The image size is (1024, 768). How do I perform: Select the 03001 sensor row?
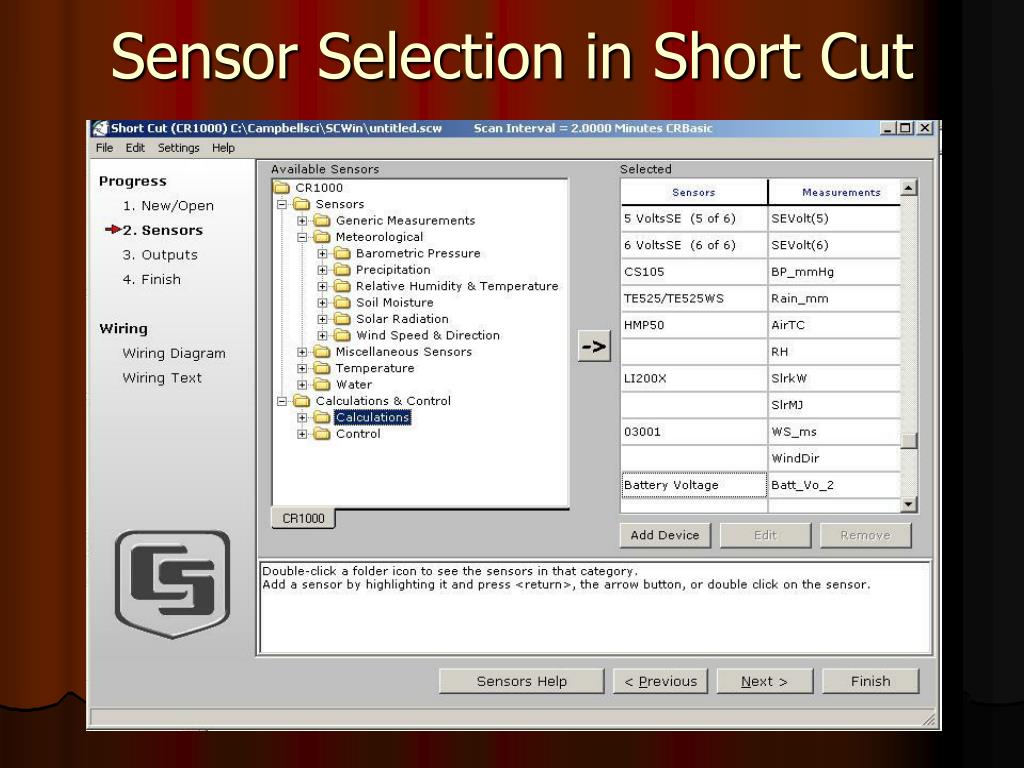694,432
